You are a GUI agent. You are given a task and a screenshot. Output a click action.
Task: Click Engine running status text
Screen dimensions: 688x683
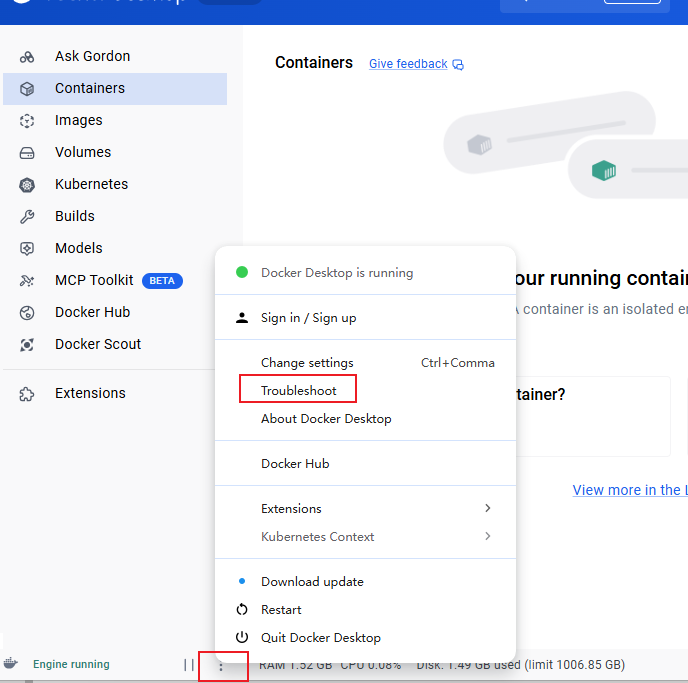pyautogui.click(x=72, y=664)
